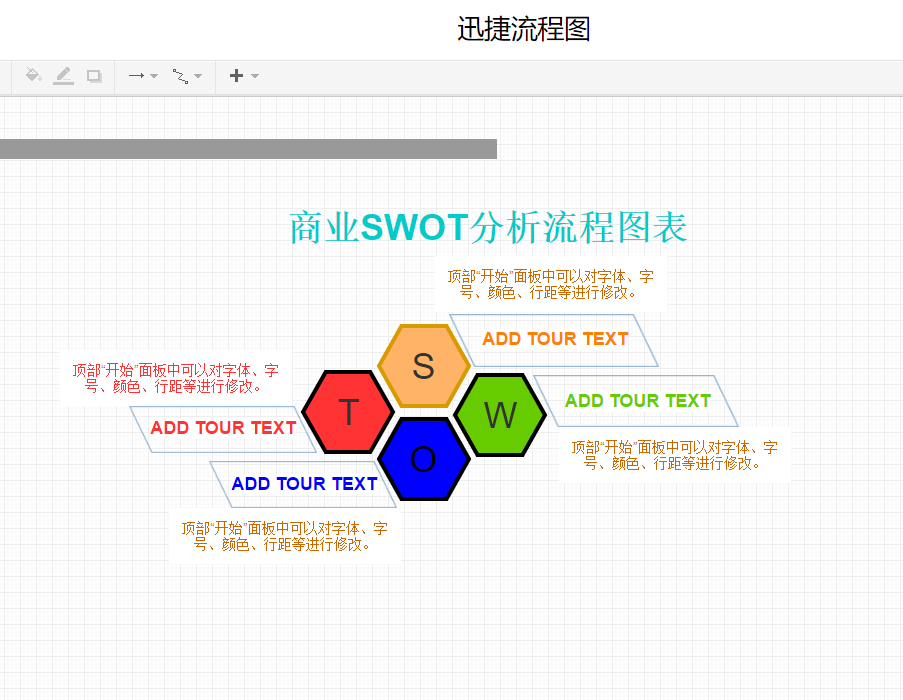Select the description text above S hexagon
The width and height of the screenshot is (903, 700).
[x=551, y=284]
